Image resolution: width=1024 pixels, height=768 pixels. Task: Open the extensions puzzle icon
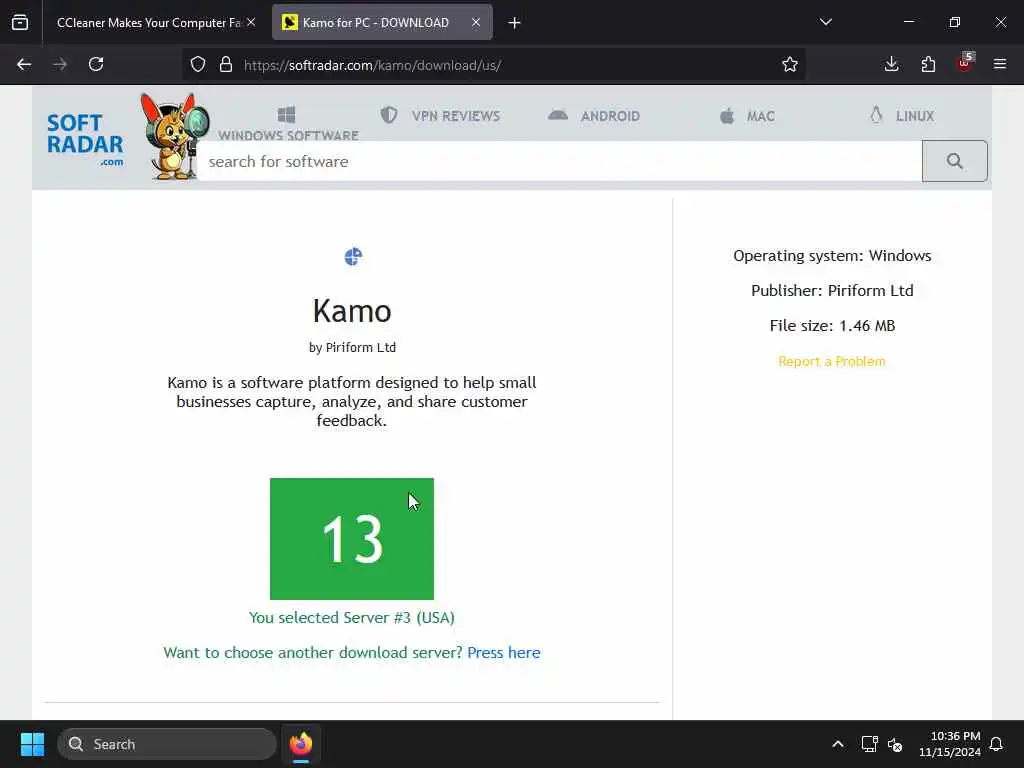coord(928,64)
